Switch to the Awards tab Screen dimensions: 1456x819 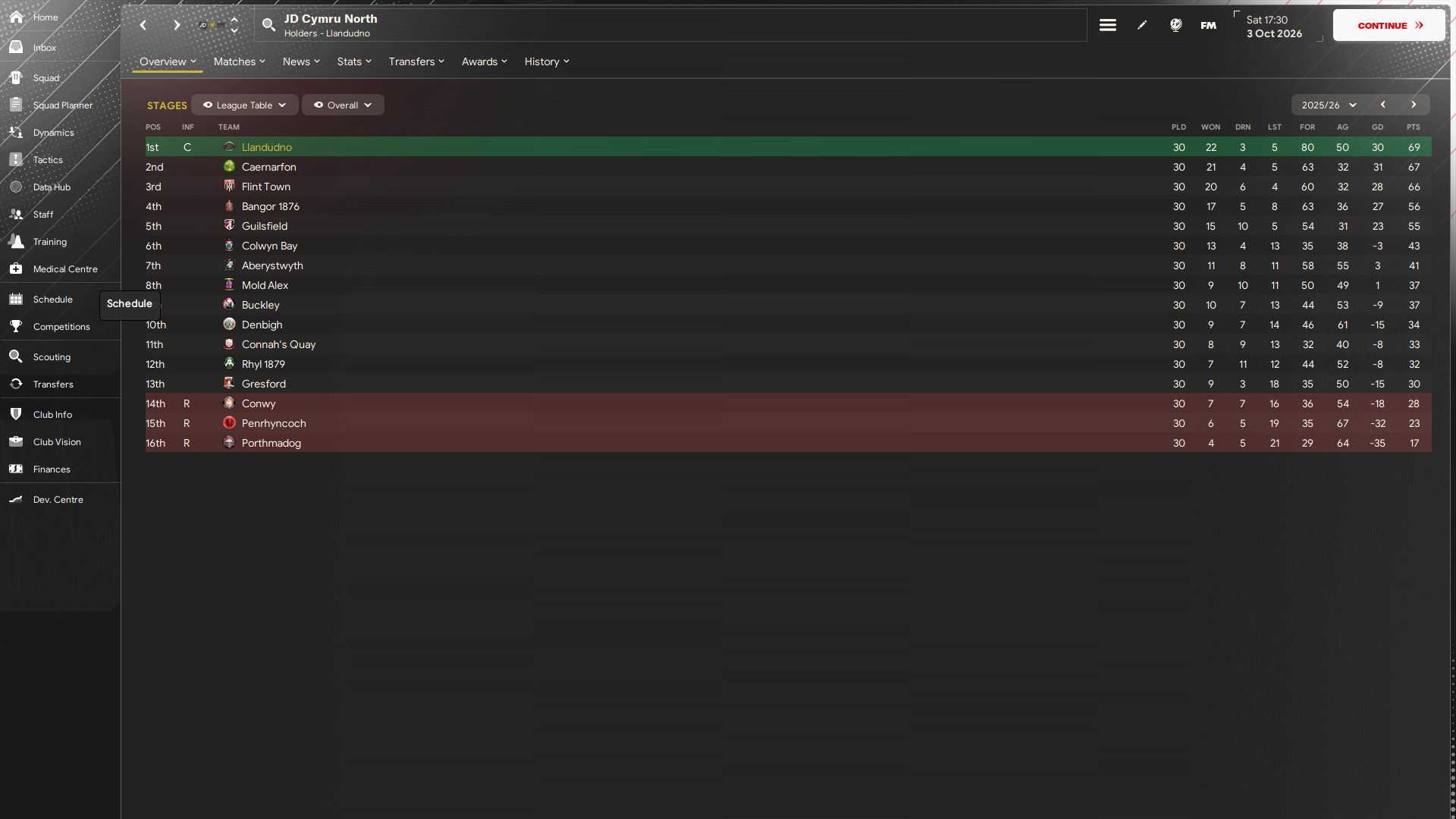tap(484, 61)
